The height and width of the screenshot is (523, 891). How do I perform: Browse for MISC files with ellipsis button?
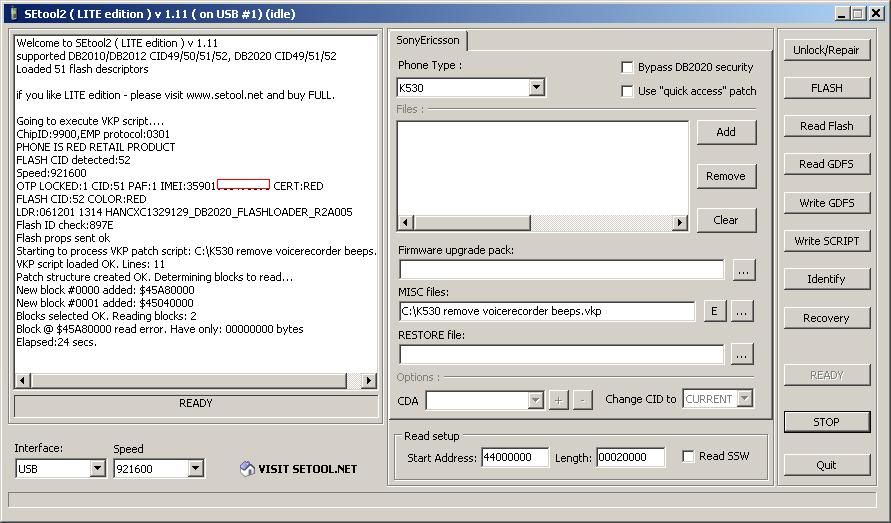[742, 311]
